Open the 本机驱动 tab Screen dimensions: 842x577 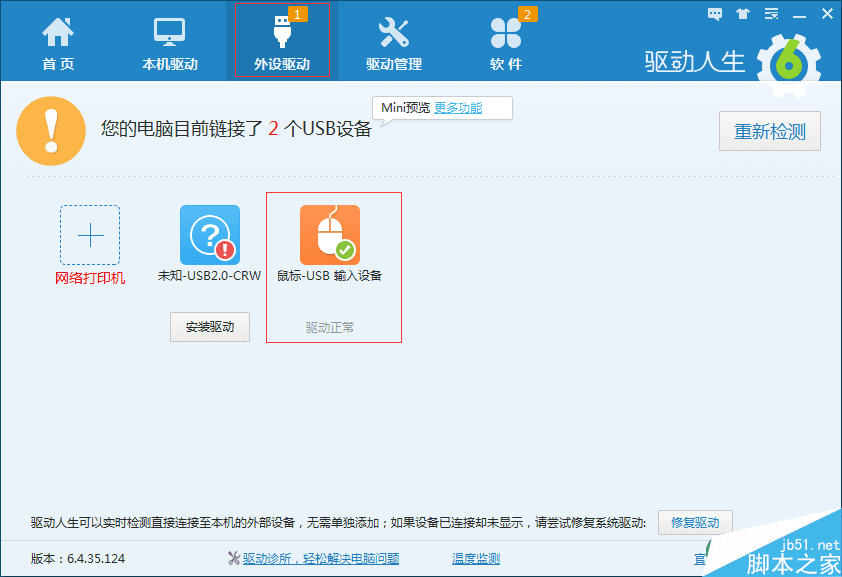pyautogui.click(x=169, y=40)
